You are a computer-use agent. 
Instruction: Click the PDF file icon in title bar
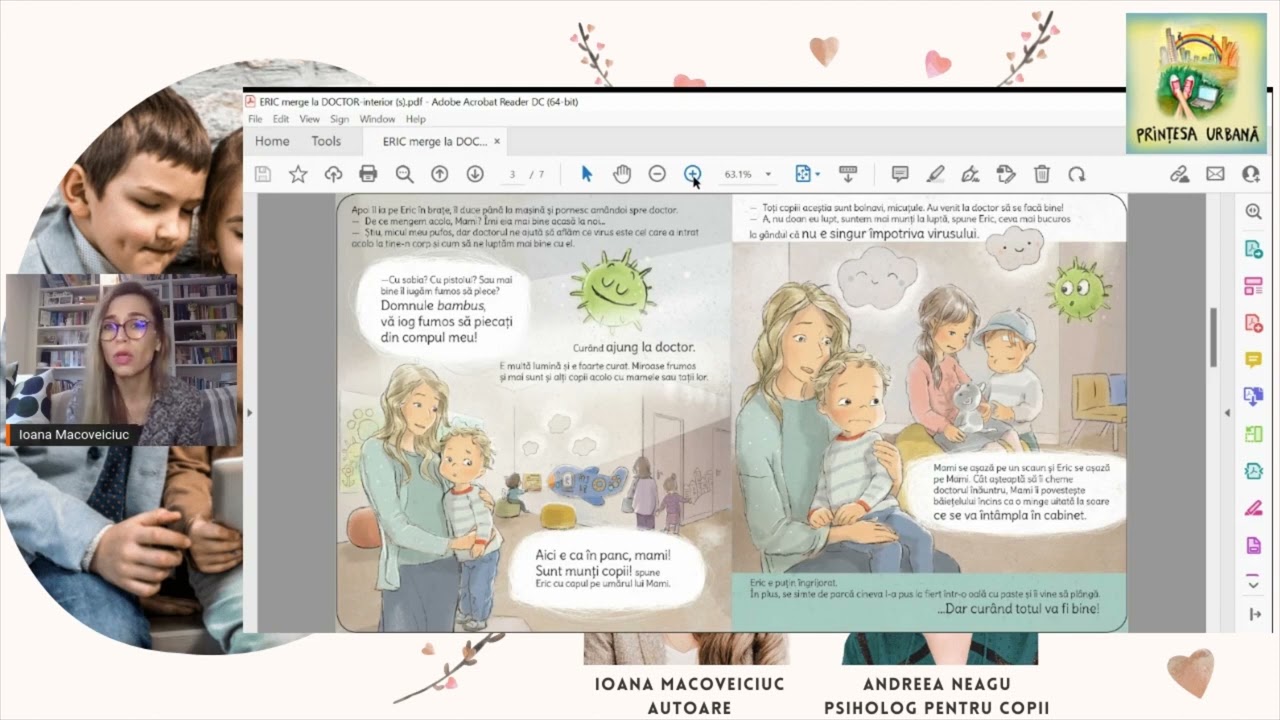click(251, 102)
